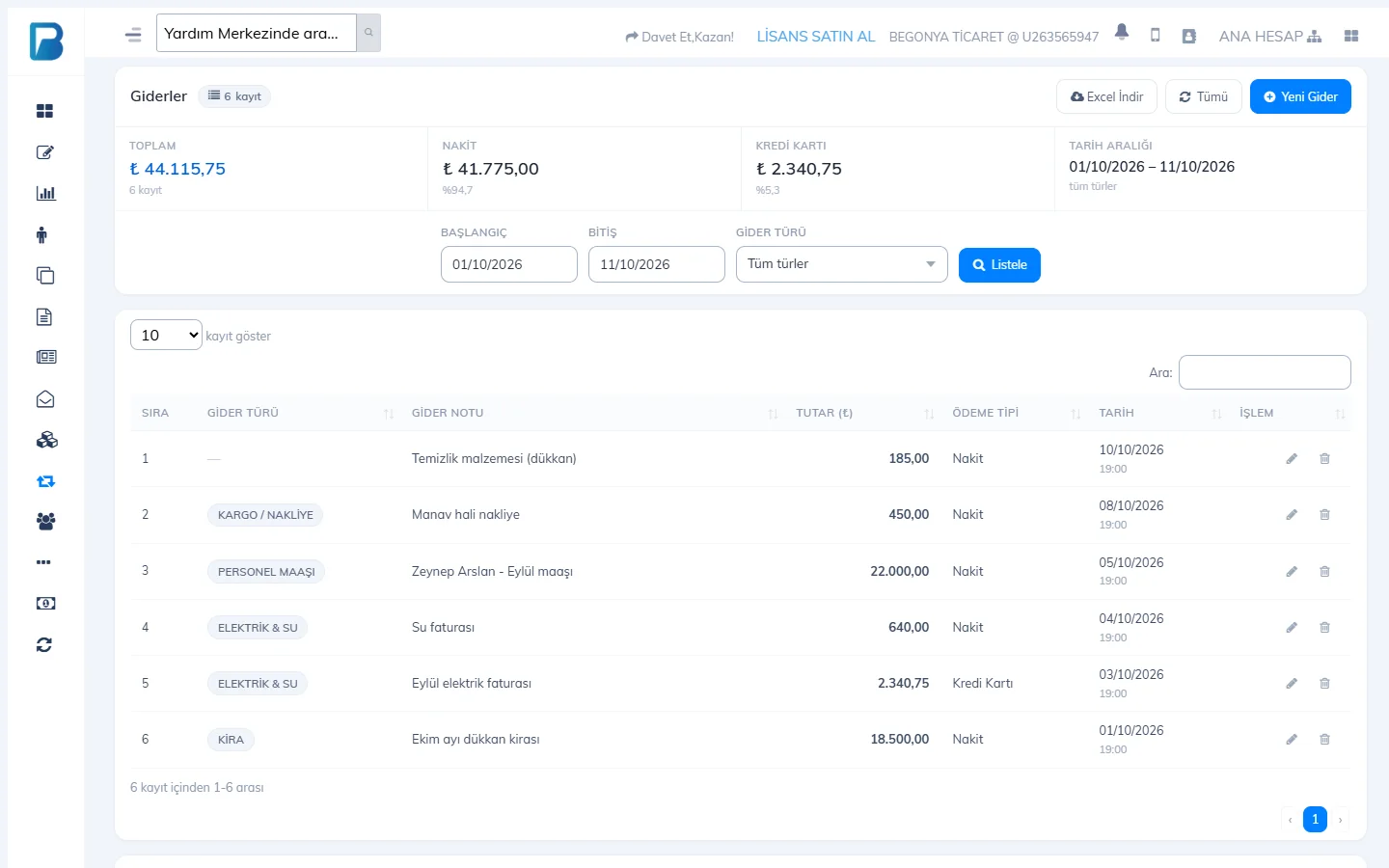1389x868 pixels.
Task: Edit the Zeynep Arslan maaşı expense
Action: coord(1292,572)
